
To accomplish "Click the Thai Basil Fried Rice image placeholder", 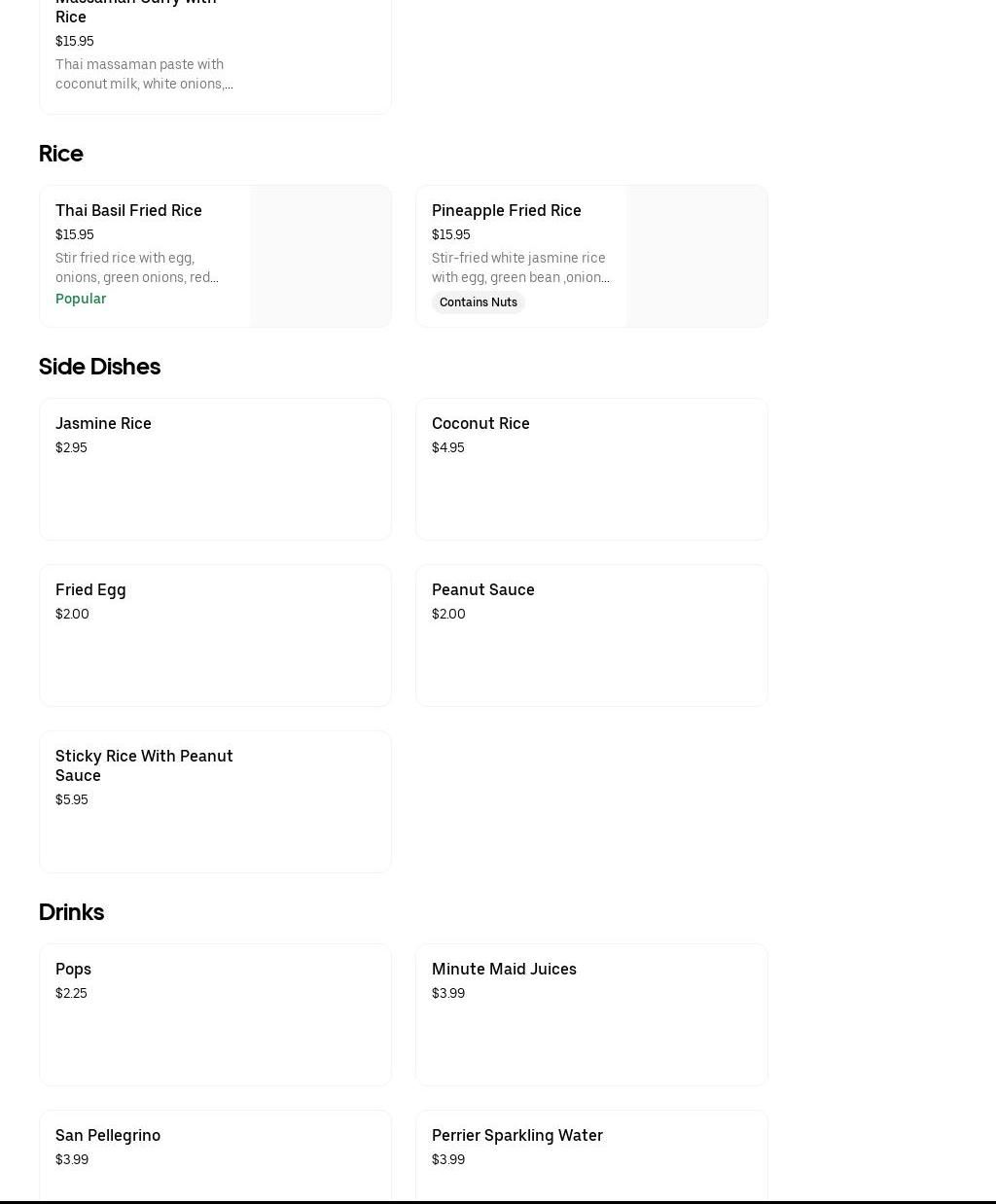I will click(320, 256).
